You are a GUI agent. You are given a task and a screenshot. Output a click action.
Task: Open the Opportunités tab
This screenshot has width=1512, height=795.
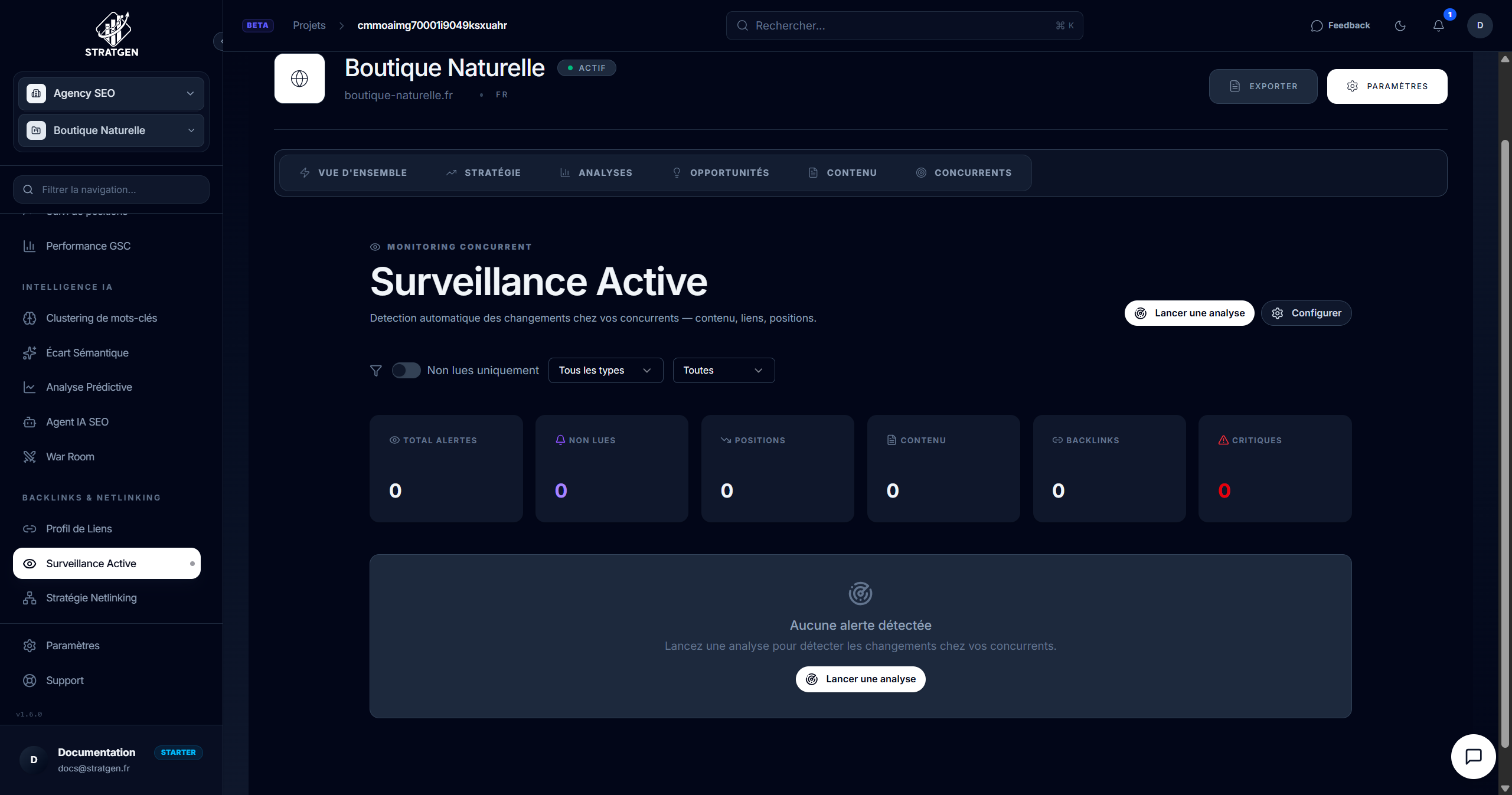tap(721, 172)
